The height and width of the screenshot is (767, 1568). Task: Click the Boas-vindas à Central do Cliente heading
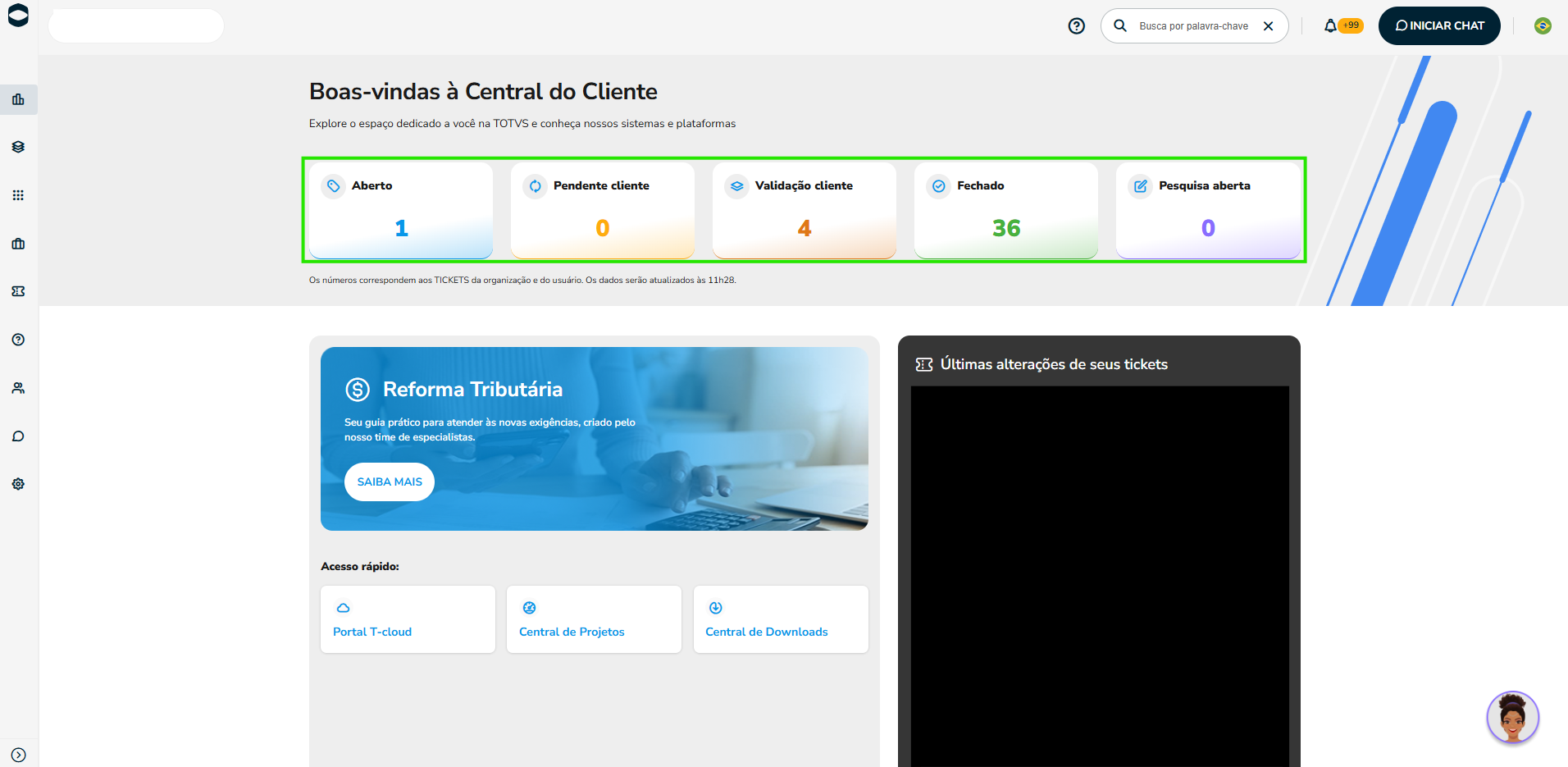pos(483,91)
